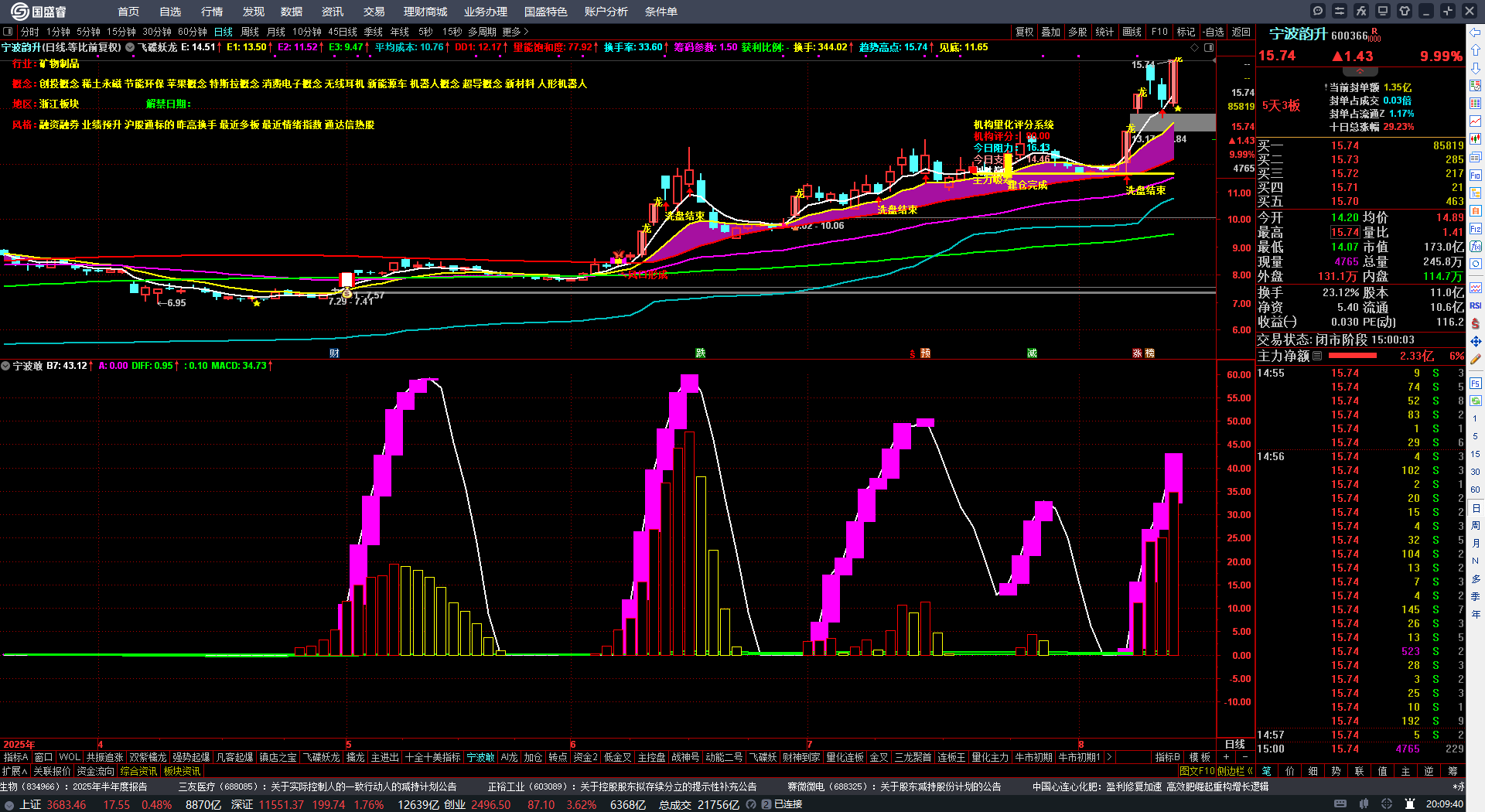
Task: Expand the 扩展 panel chevron
Action: (x=15, y=771)
